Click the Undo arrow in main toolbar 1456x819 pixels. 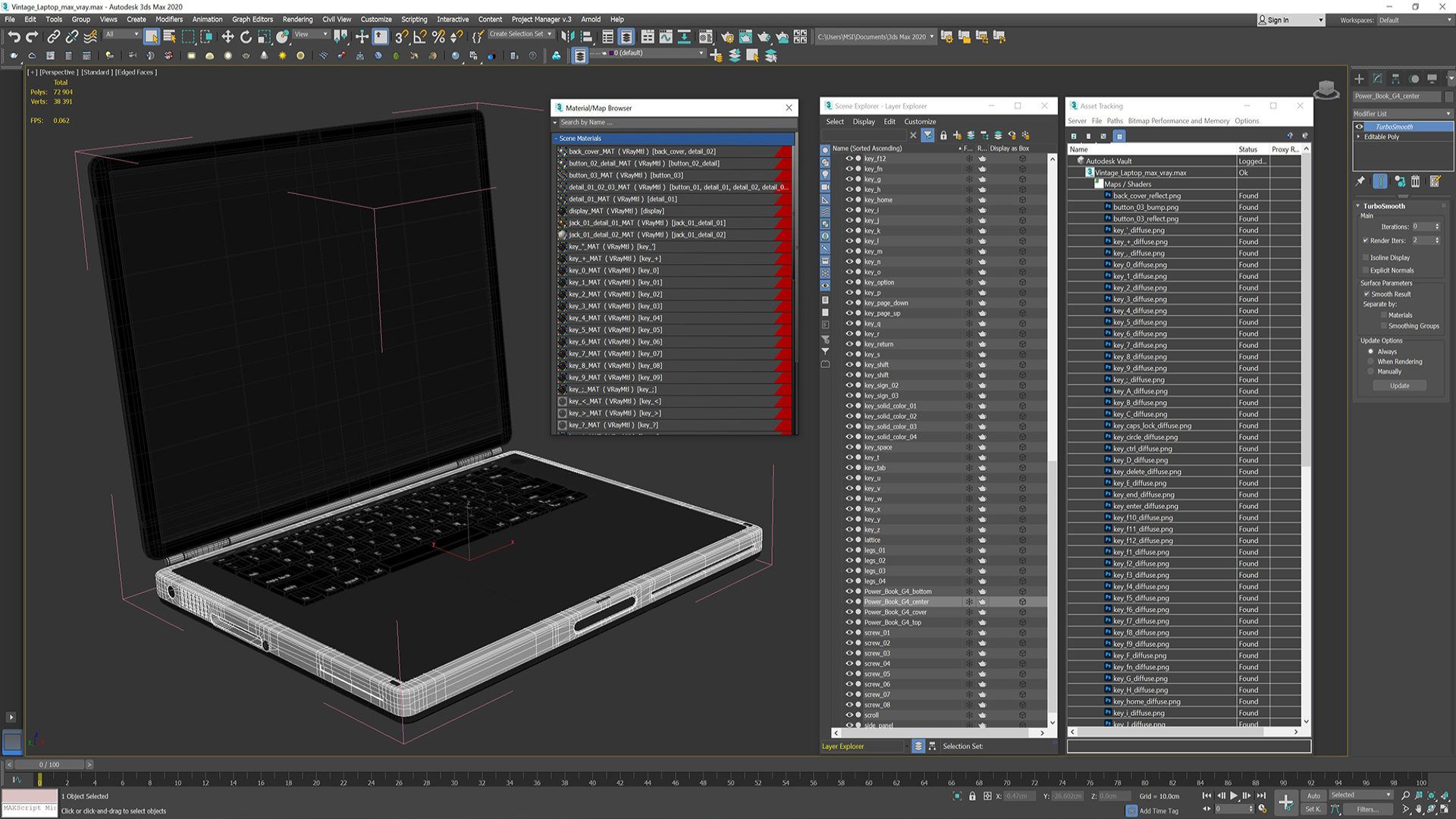[x=14, y=36]
